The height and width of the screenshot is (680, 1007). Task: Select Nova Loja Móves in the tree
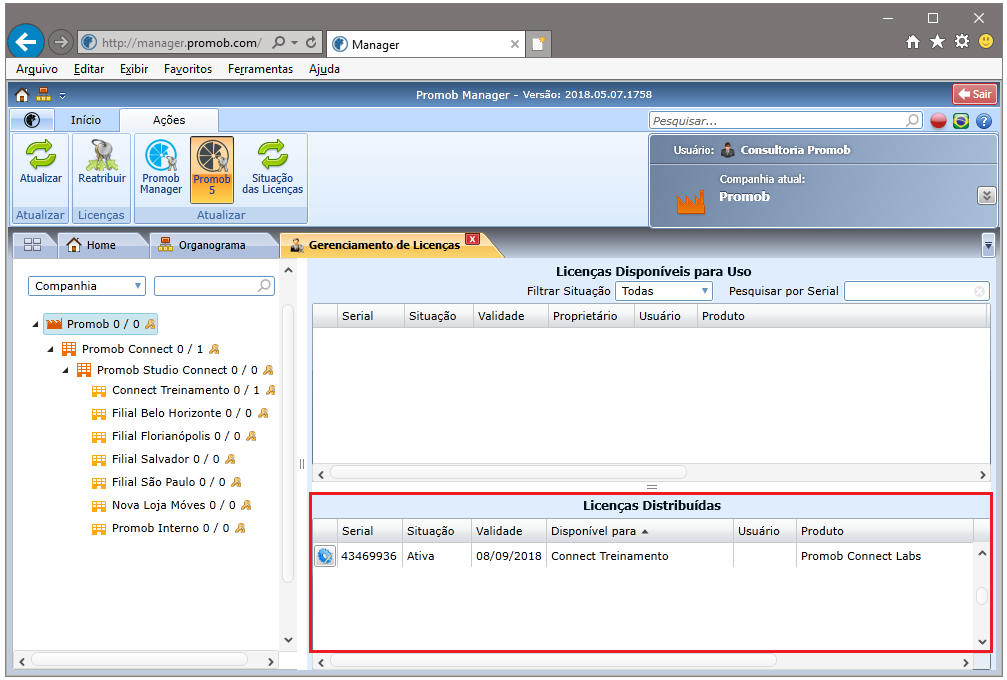[x=173, y=505]
